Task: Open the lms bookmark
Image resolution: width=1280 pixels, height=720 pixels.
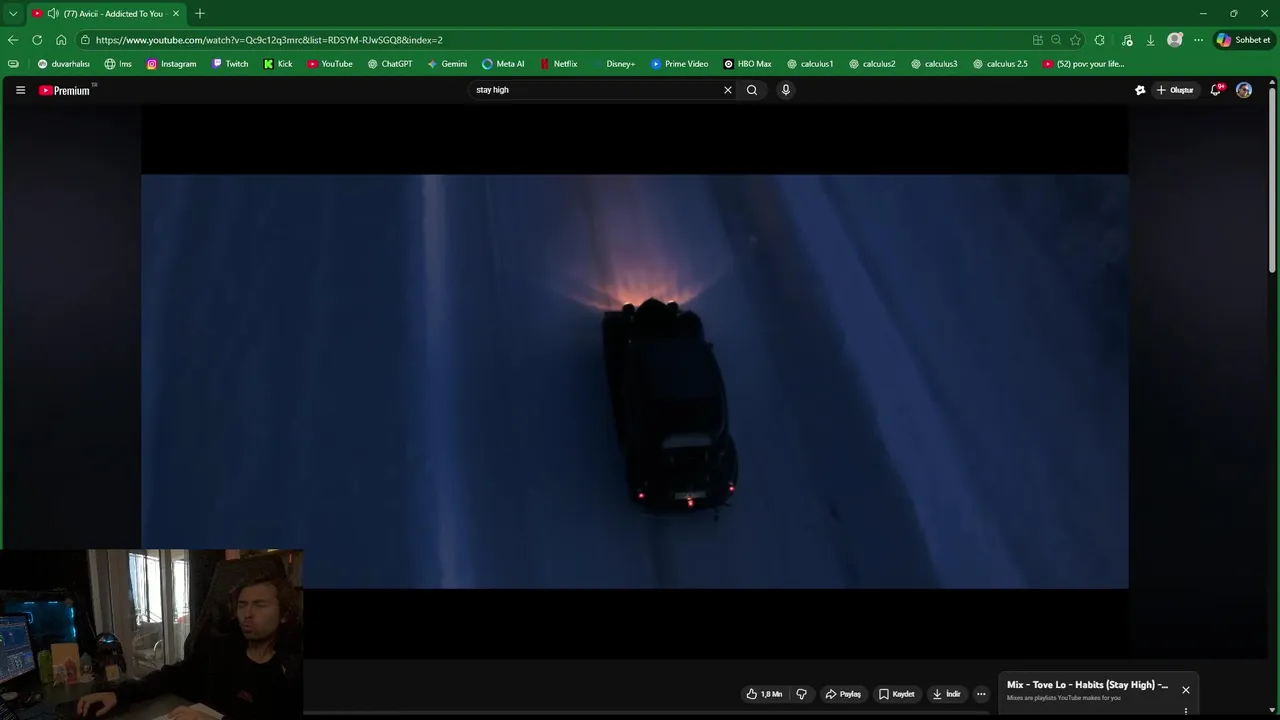Action: tap(118, 64)
